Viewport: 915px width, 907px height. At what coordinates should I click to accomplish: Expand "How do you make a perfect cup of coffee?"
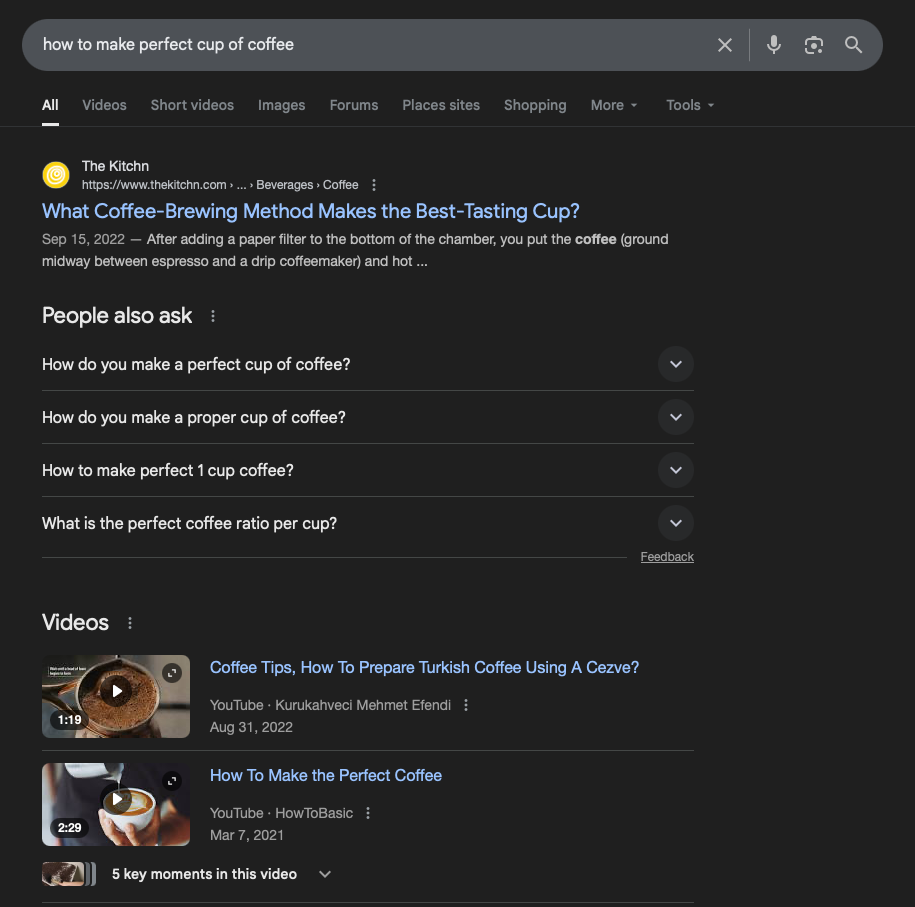[676, 364]
